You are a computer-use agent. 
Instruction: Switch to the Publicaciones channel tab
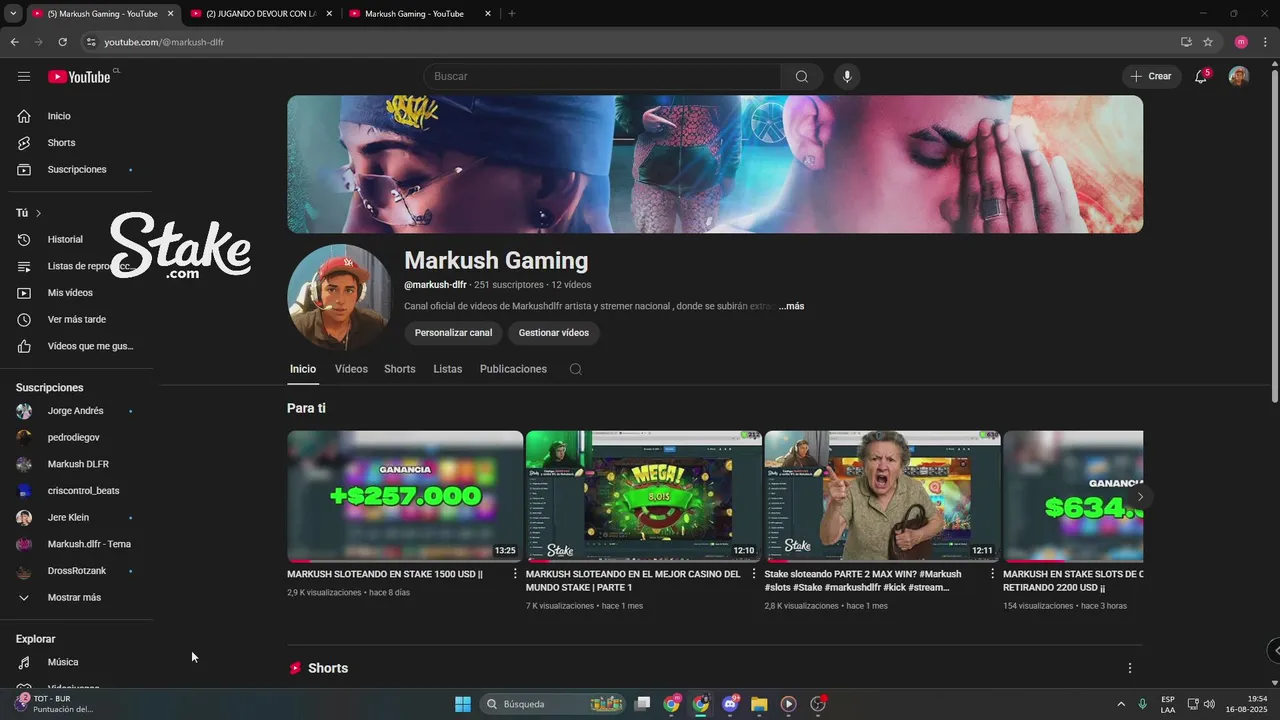click(513, 369)
